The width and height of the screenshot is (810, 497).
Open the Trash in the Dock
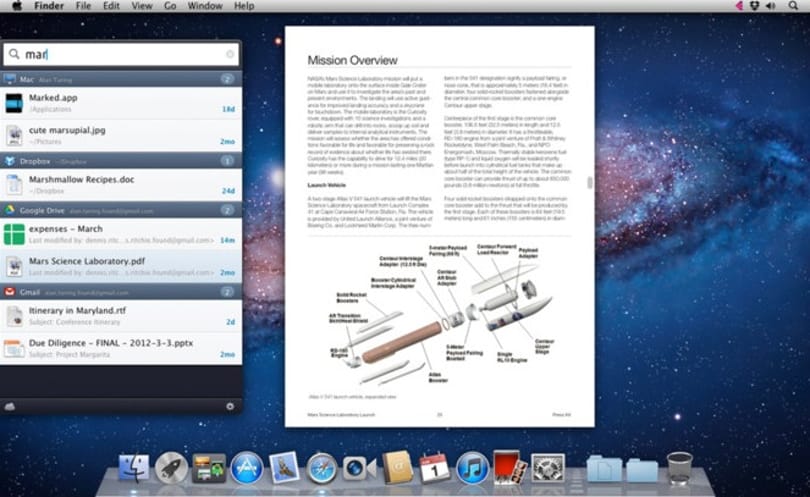coord(679,468)
